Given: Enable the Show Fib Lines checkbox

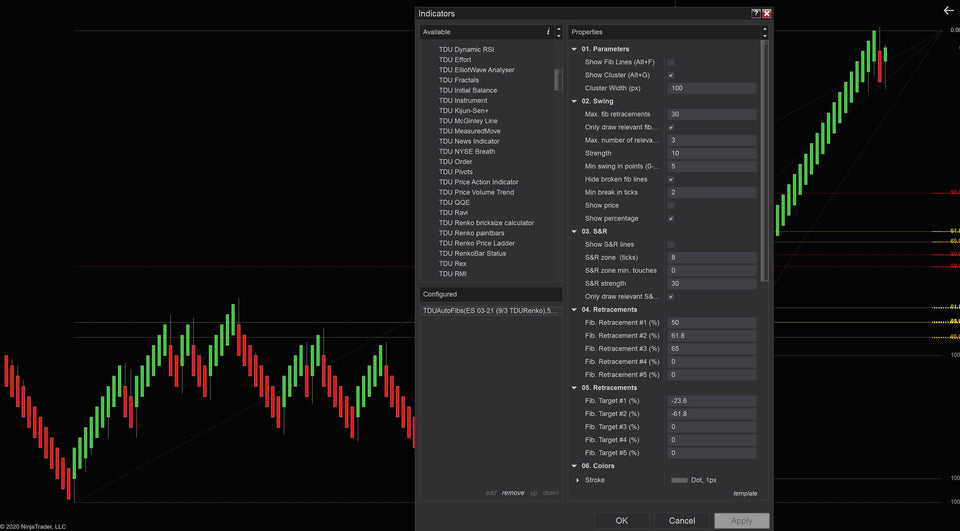Looking at the screenshot, I should point(671,62).
